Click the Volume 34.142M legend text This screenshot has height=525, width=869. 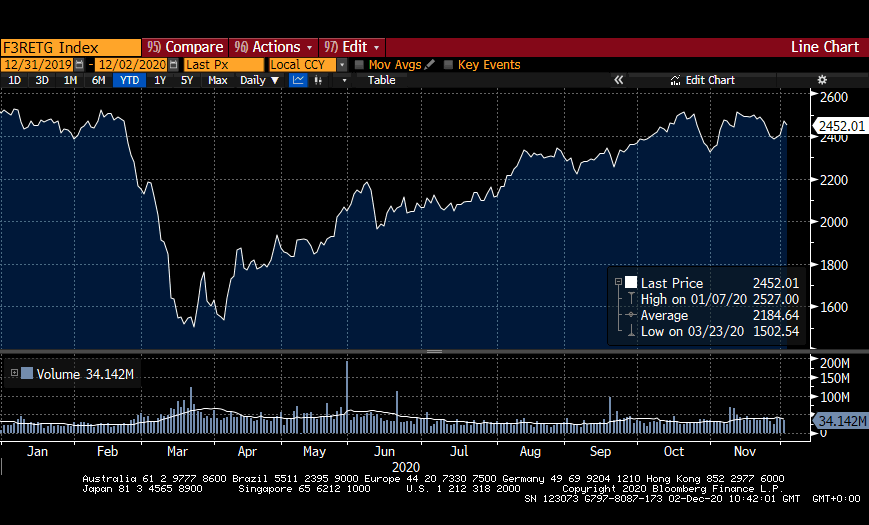click(85, 374)
